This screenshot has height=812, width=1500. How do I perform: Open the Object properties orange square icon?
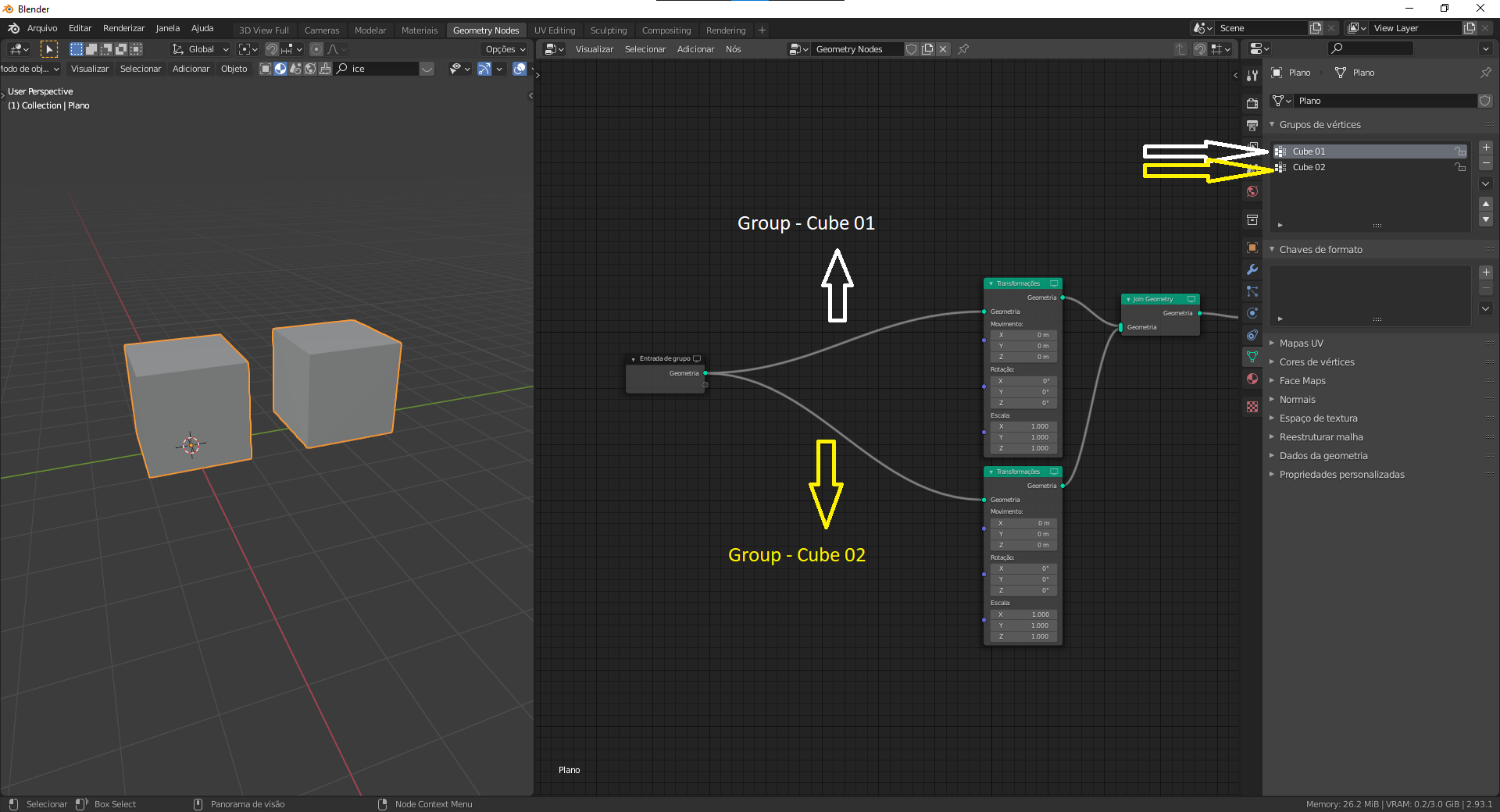(x=1252, y=248)
